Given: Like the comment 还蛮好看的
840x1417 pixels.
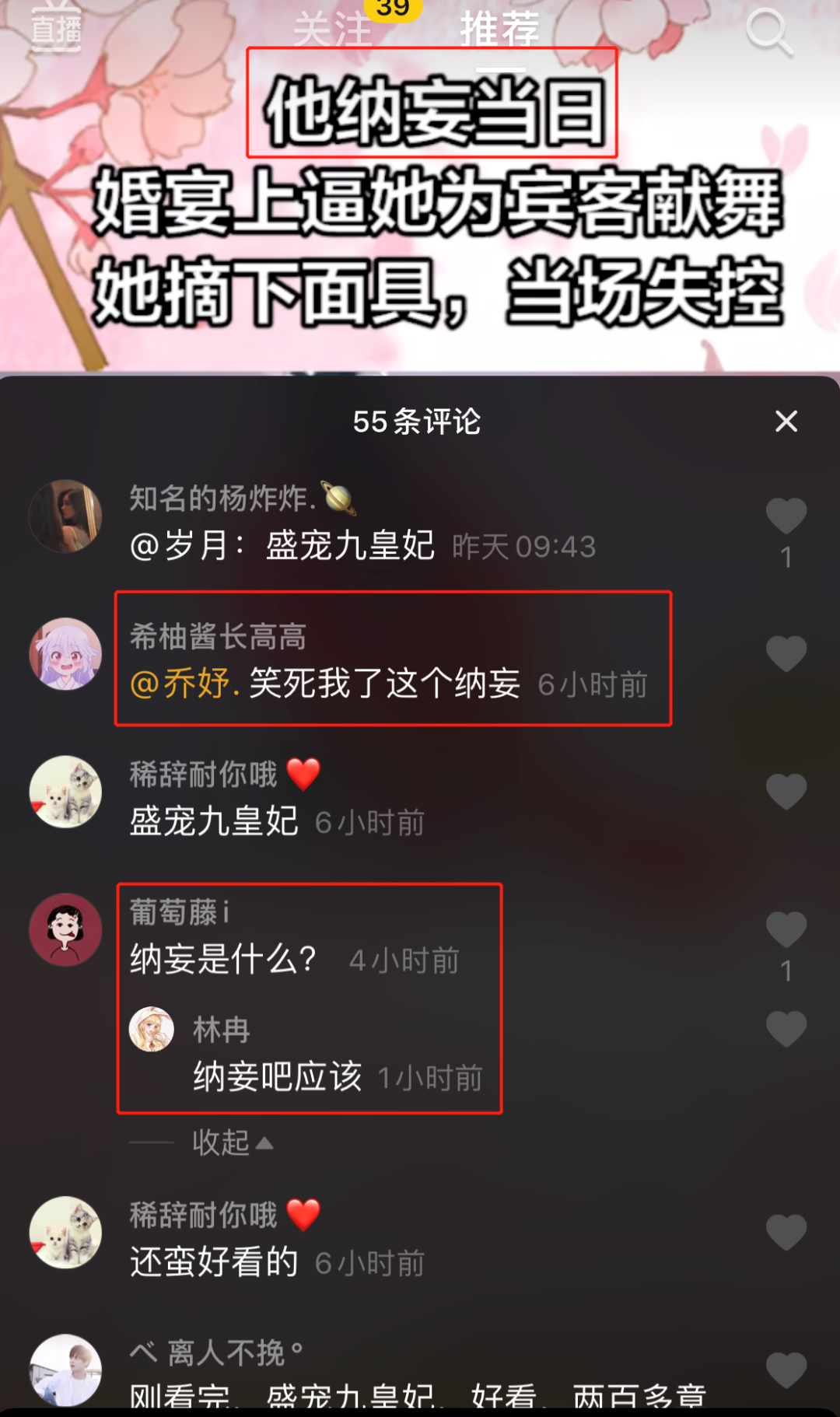Looking at the screenshot, I should (786, 1232).
